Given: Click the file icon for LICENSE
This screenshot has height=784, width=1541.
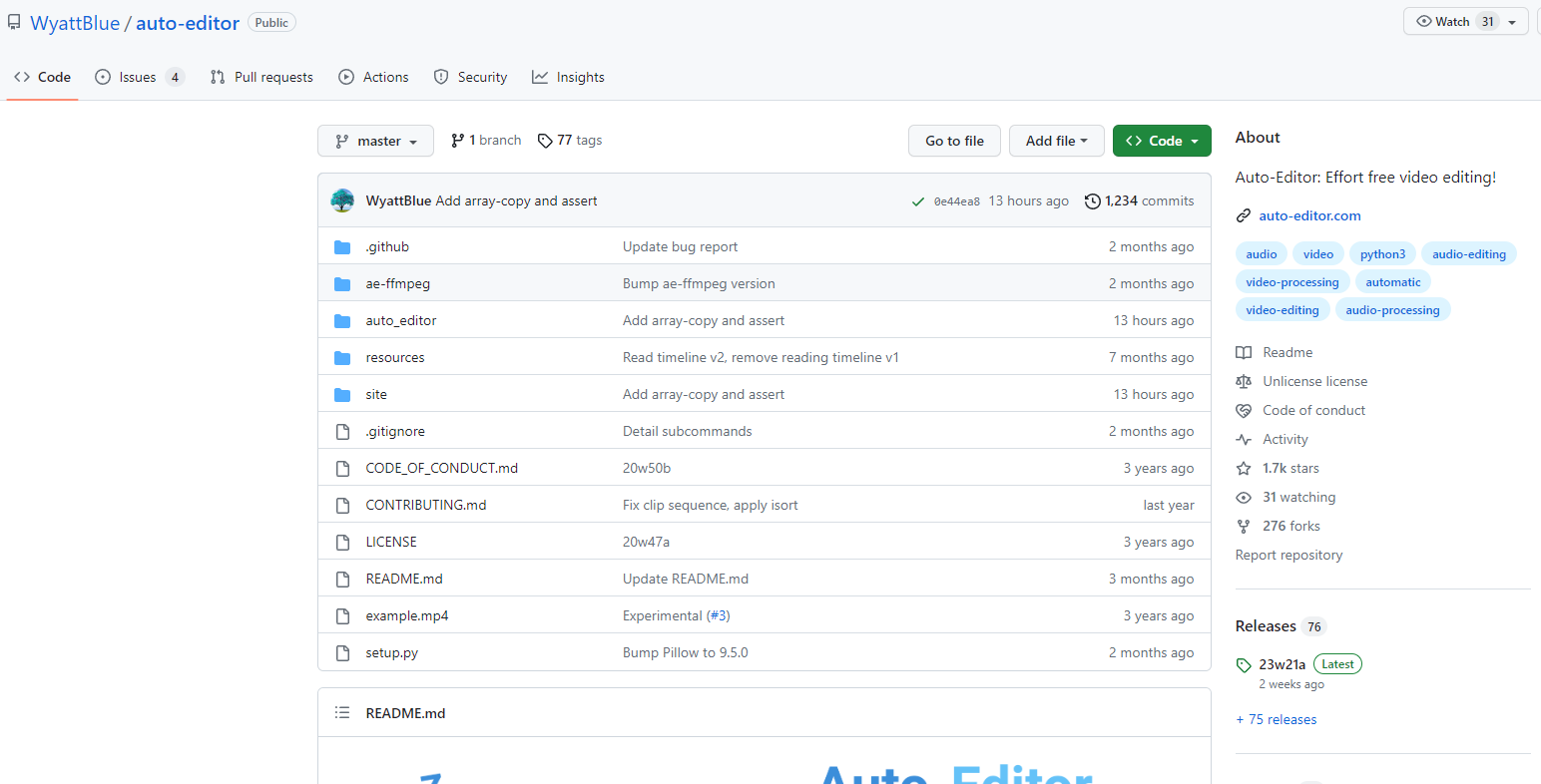Looking at the screenshot, I should click(342, 542).
